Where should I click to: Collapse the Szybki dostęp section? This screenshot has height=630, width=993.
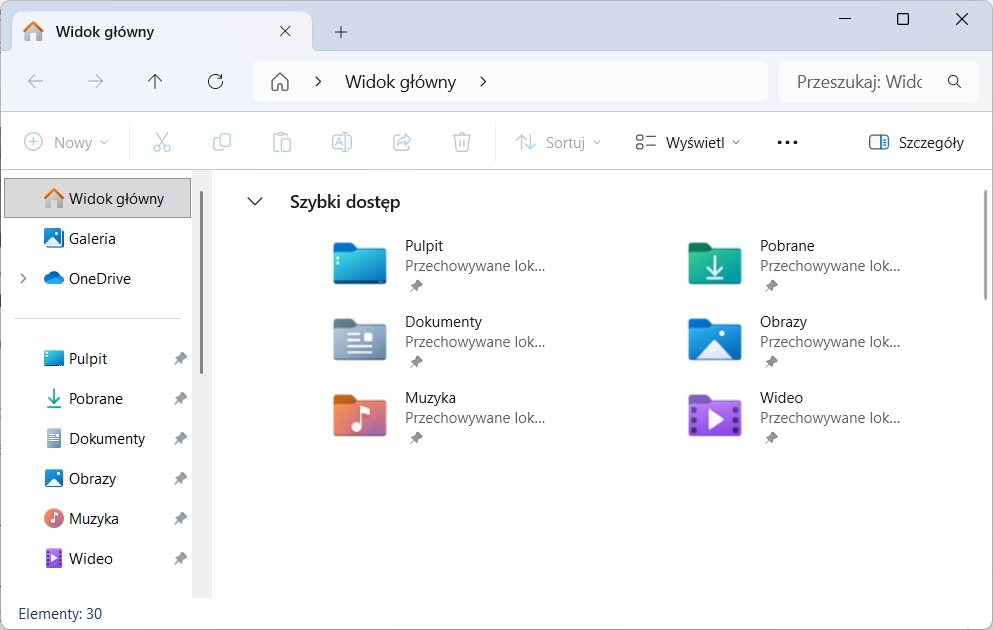[x=255, y=202]
